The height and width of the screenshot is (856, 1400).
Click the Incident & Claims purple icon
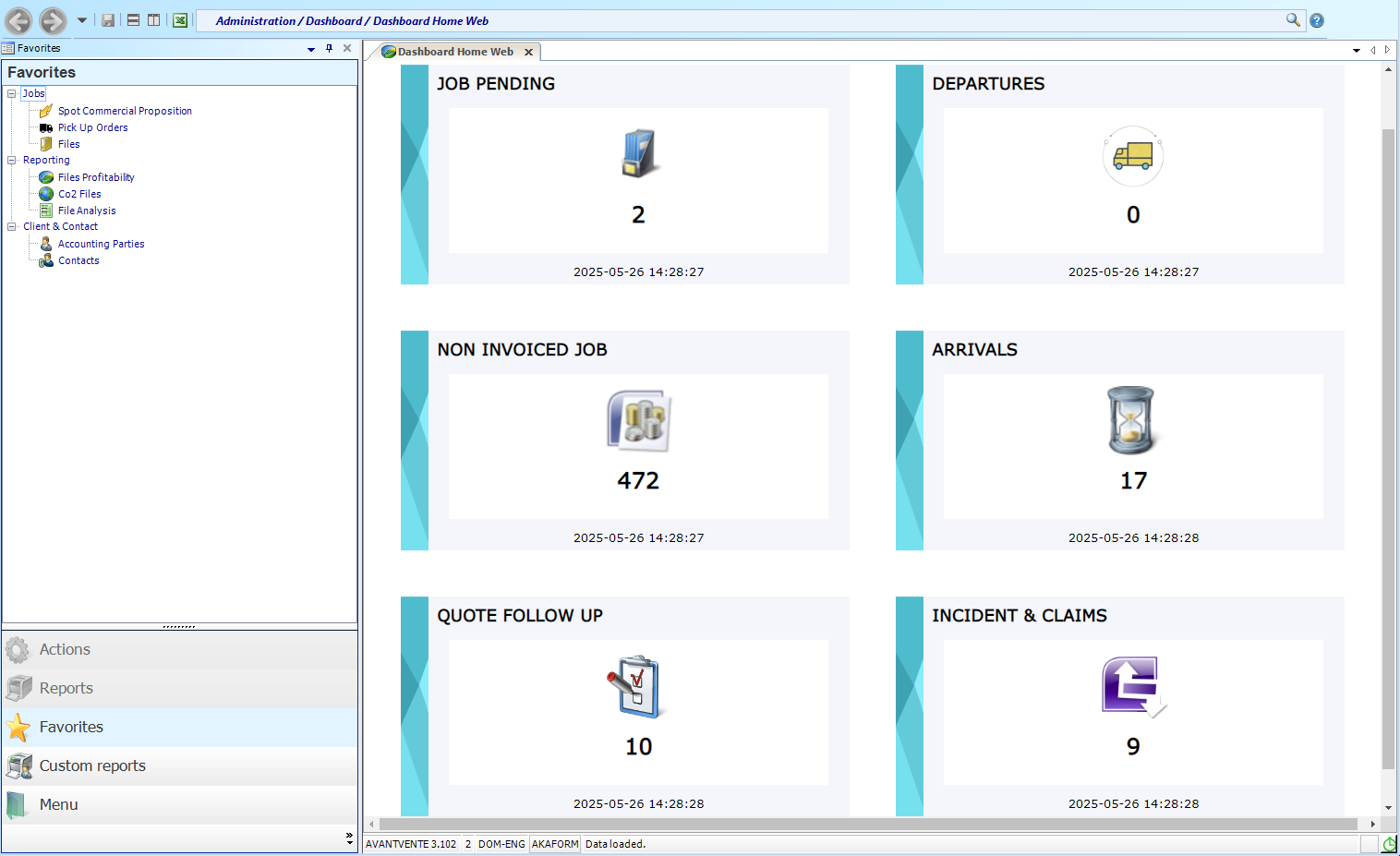click(1133, 686)
